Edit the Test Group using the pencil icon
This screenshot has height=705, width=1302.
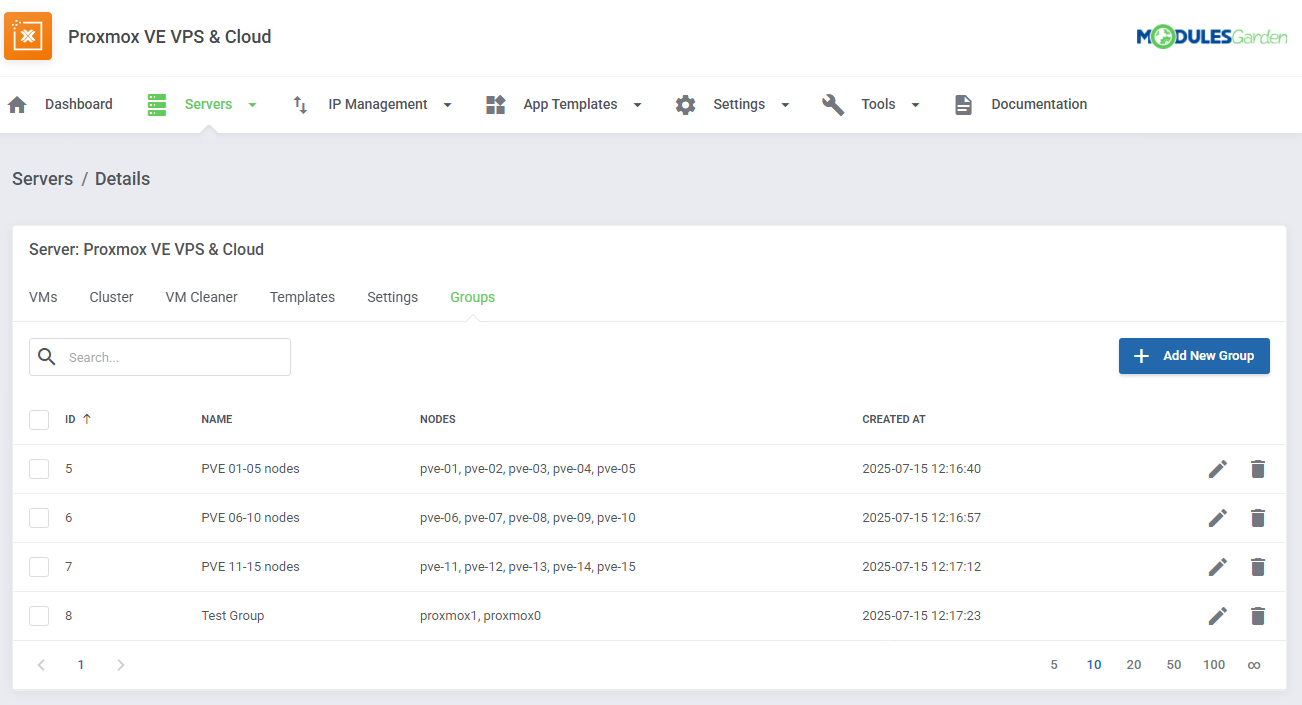click(x=1218, y=616)
